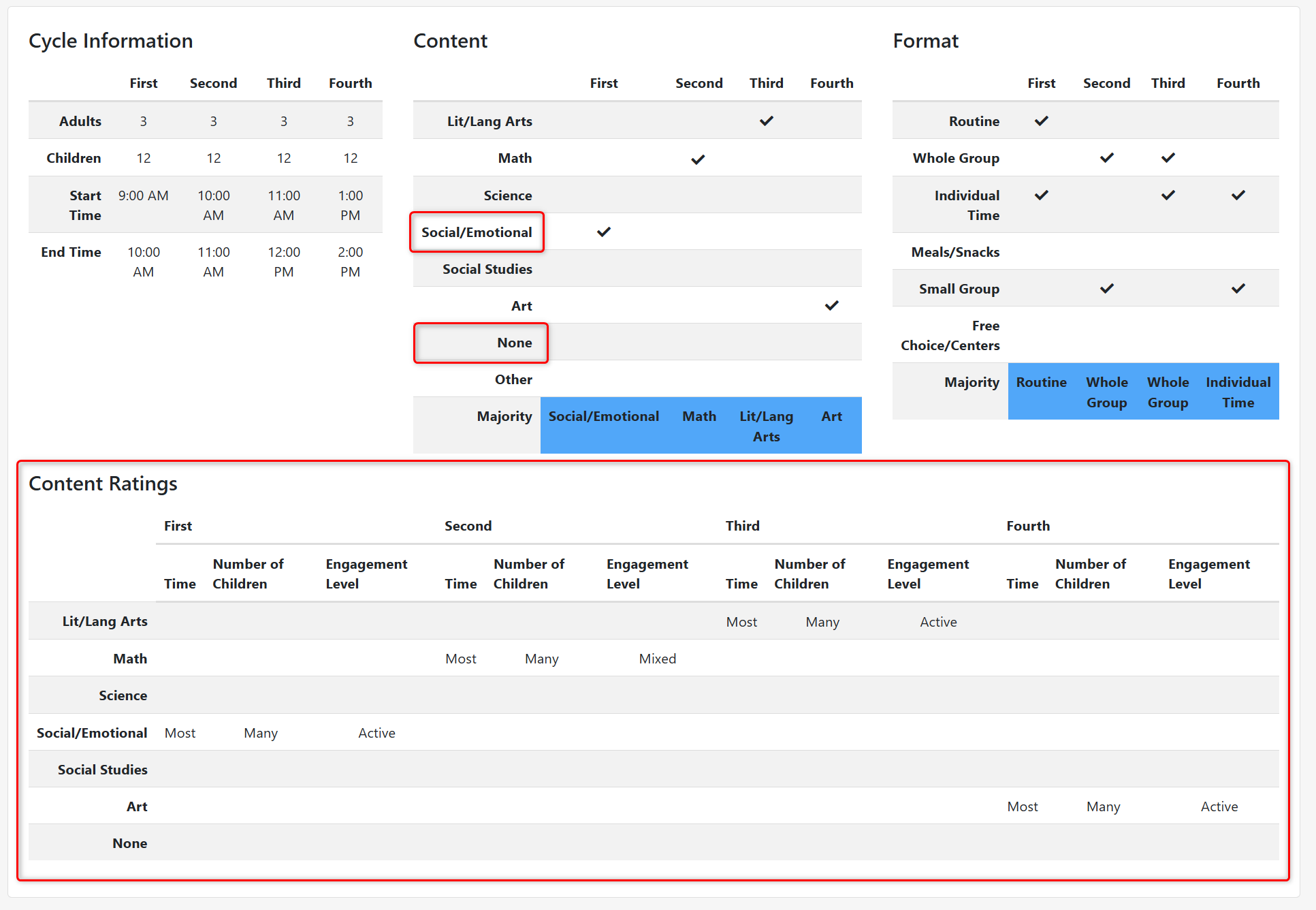Click Whole Group Third cycle checkmark
The image size is (1316, 910).
click(x=1168, y=158)
